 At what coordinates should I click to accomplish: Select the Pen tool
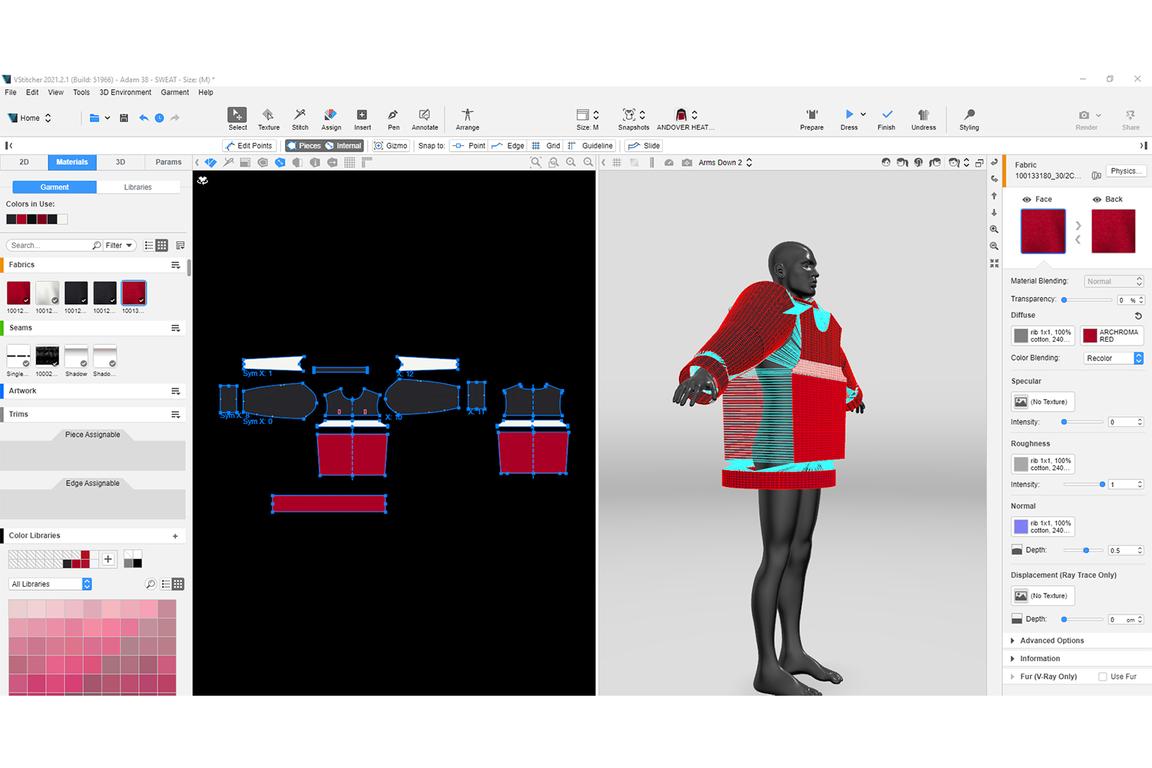coord(393,116)
